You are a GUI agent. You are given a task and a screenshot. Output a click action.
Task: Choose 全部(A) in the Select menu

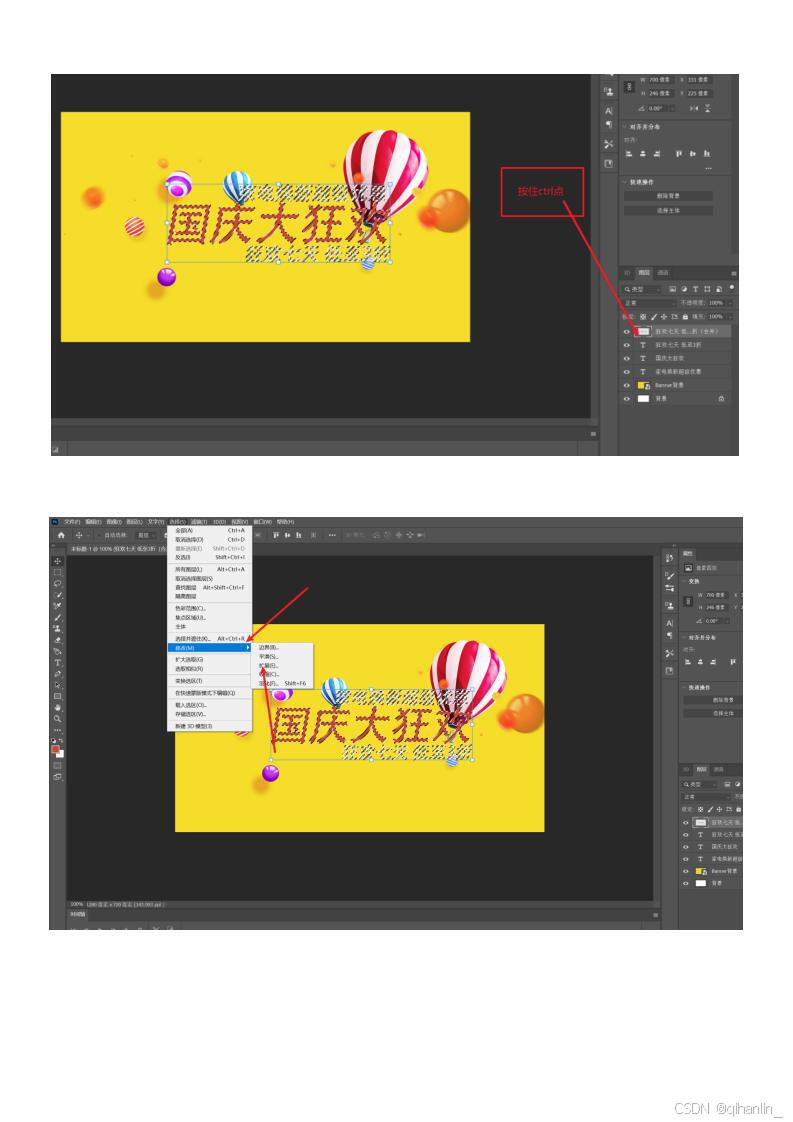click(x=210, y=530)
